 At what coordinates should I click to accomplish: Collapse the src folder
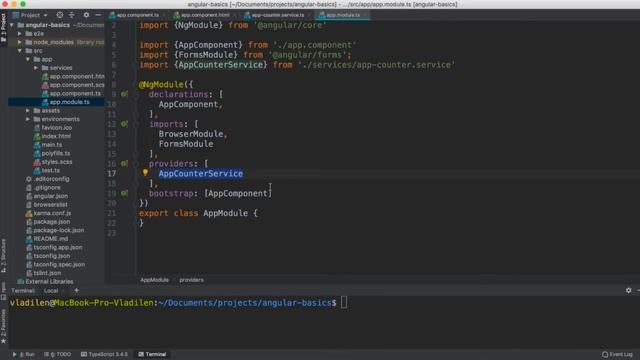point(20,51)
